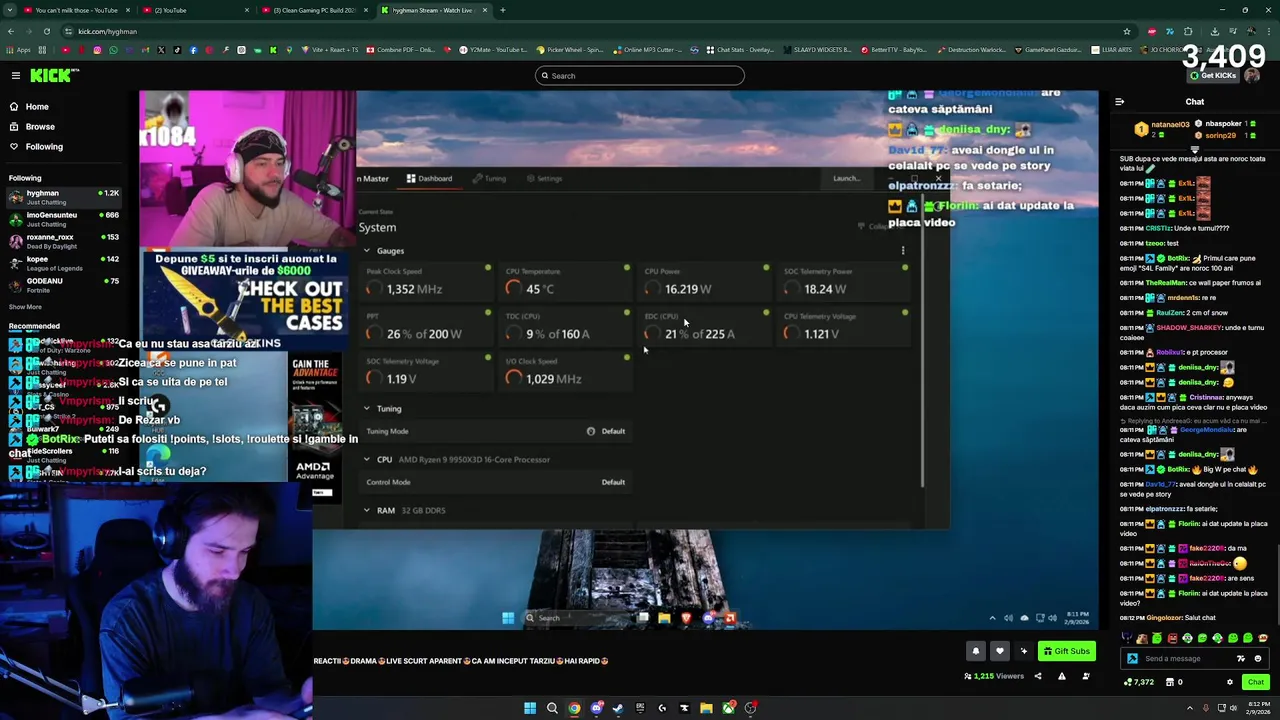The height and width of the screenshot is (720, 1280).
Task: Open 'Combine PDF' bookmark
Action: (401, 49)
